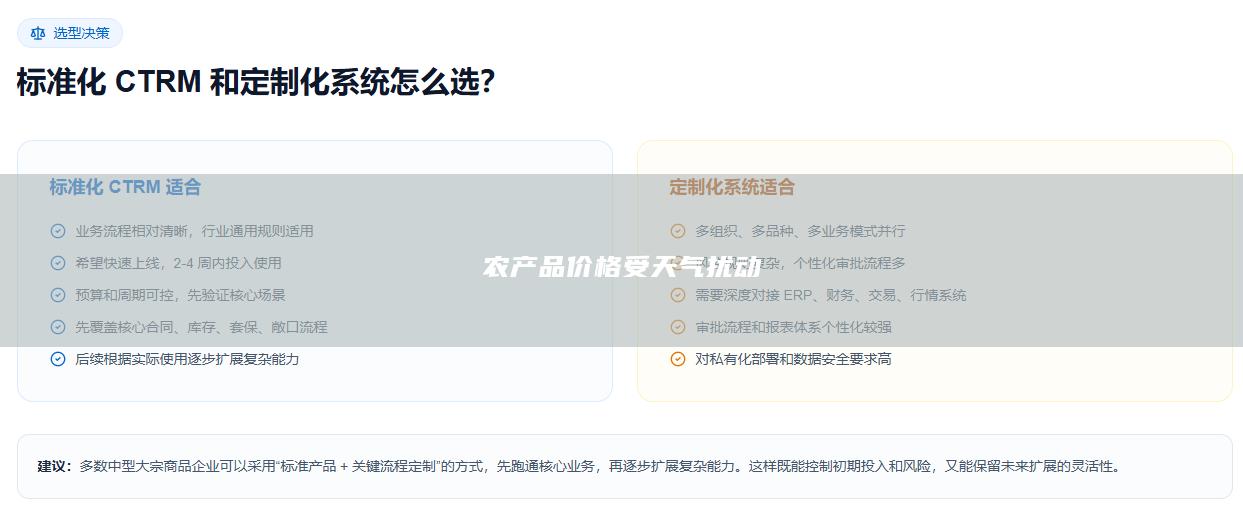Image resolution: width=1243 pixels, height=521 pixels.
Task: Click check icon beside 对私有化部署
Action: (x=678, y=359)
